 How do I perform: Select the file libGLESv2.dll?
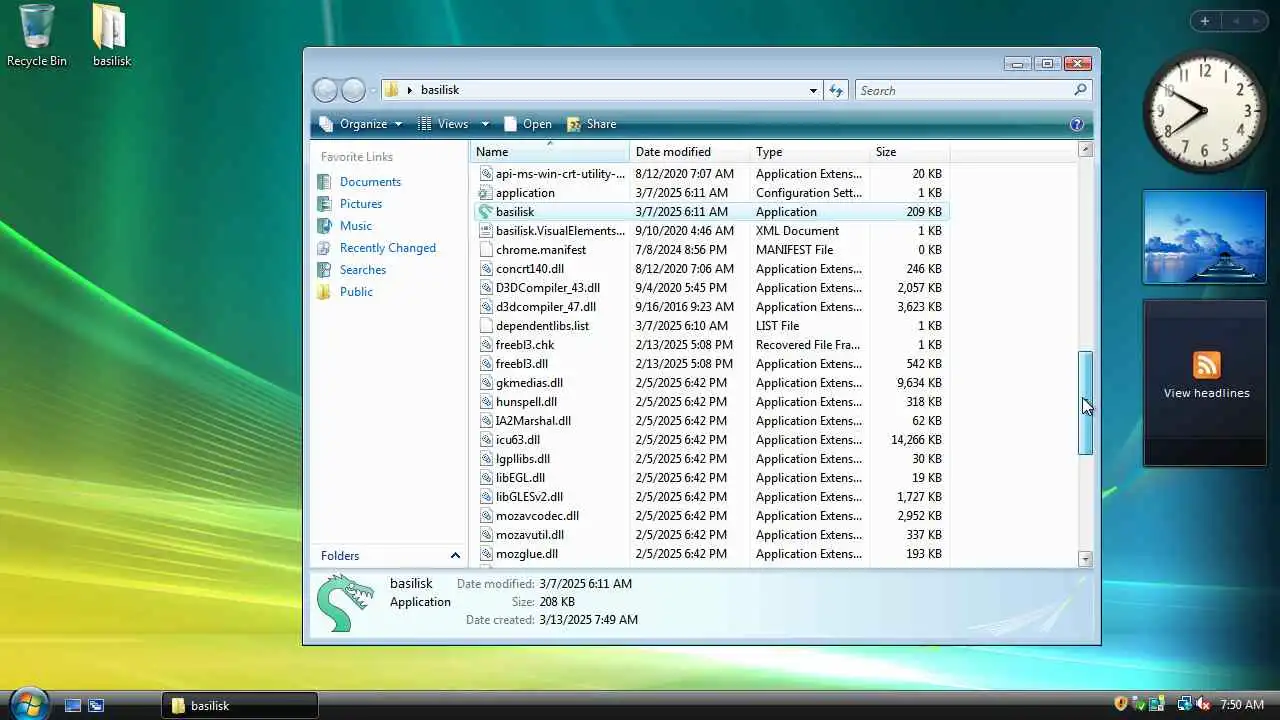click(x=529, y=497)
